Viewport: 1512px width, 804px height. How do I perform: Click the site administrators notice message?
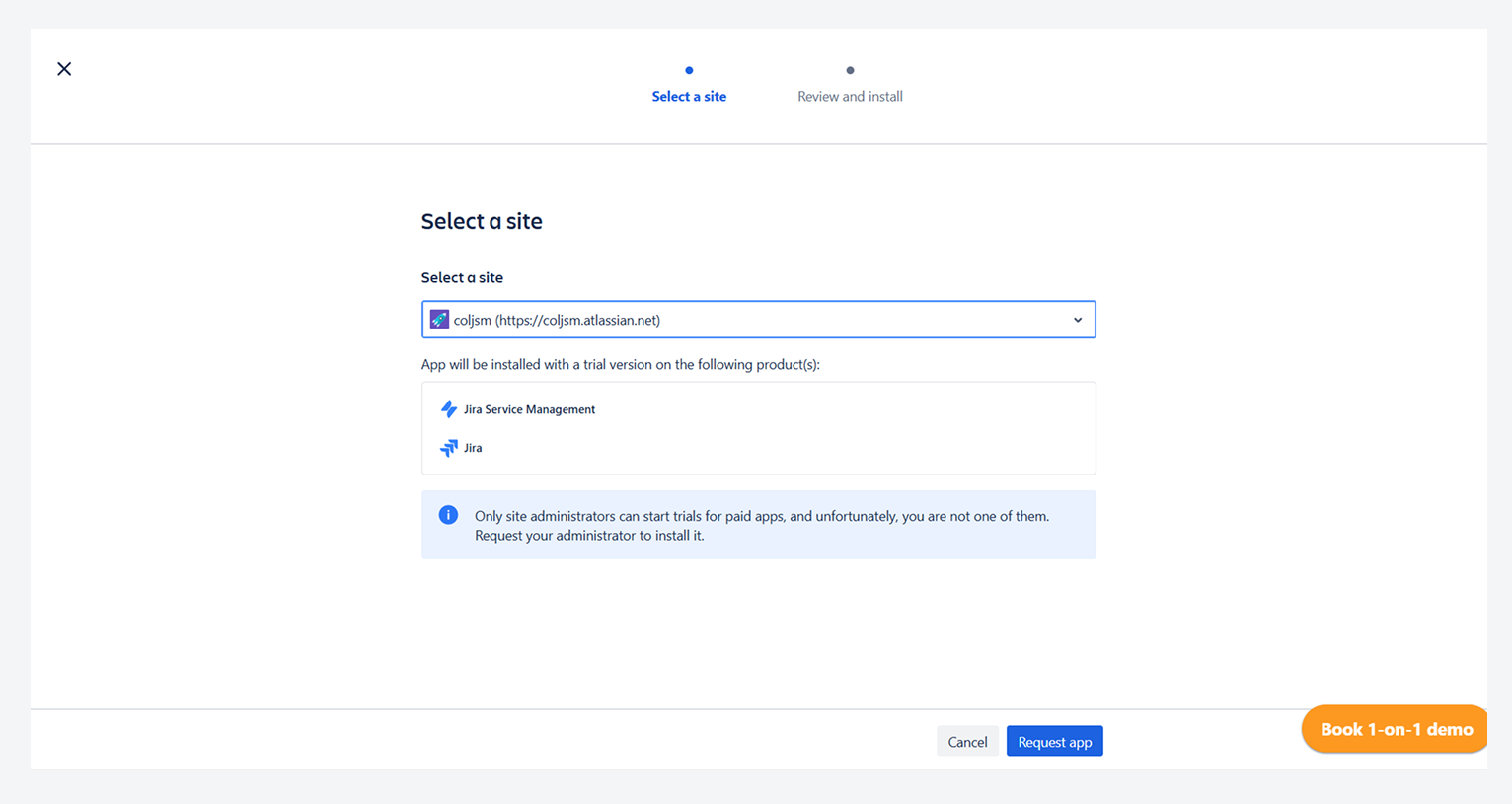tap(762, 526)
